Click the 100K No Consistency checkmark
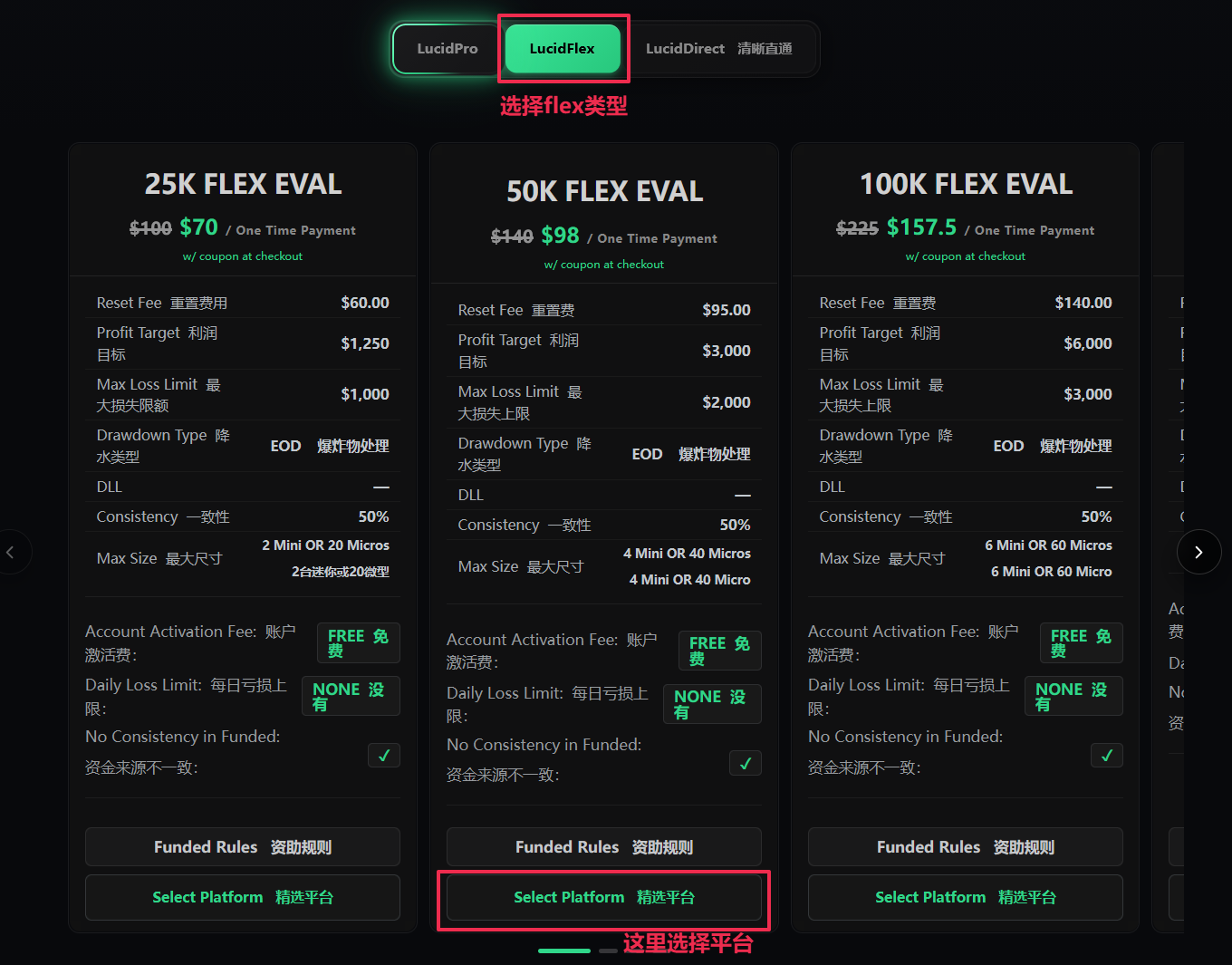This screenshot has width=1232, height=965. 1107,755
